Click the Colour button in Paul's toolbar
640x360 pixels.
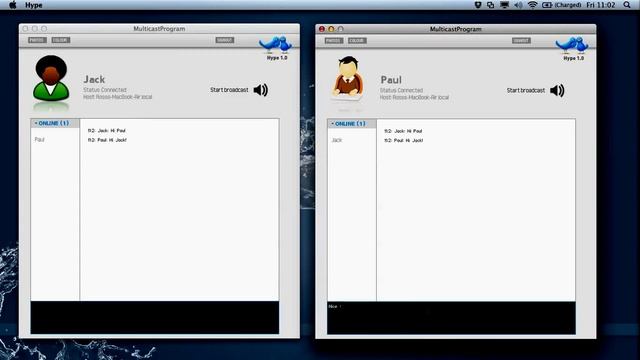357,40
